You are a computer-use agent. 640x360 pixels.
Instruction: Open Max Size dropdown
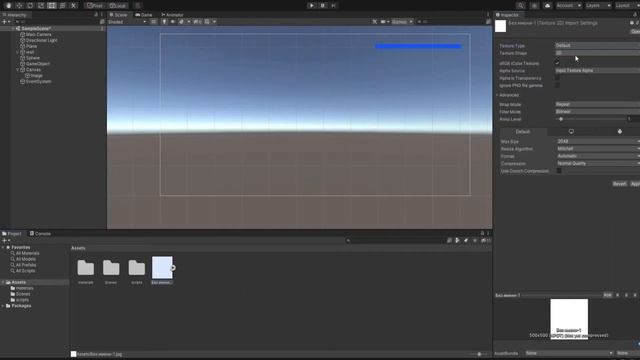(x=598, y=141)
